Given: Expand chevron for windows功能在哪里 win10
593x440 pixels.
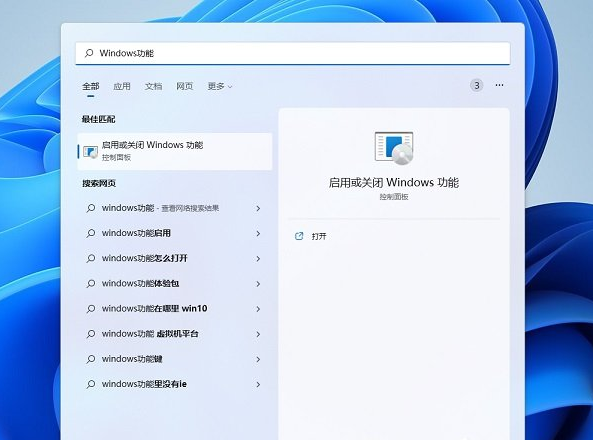Looking at the screenshot, I should point(258,309).
